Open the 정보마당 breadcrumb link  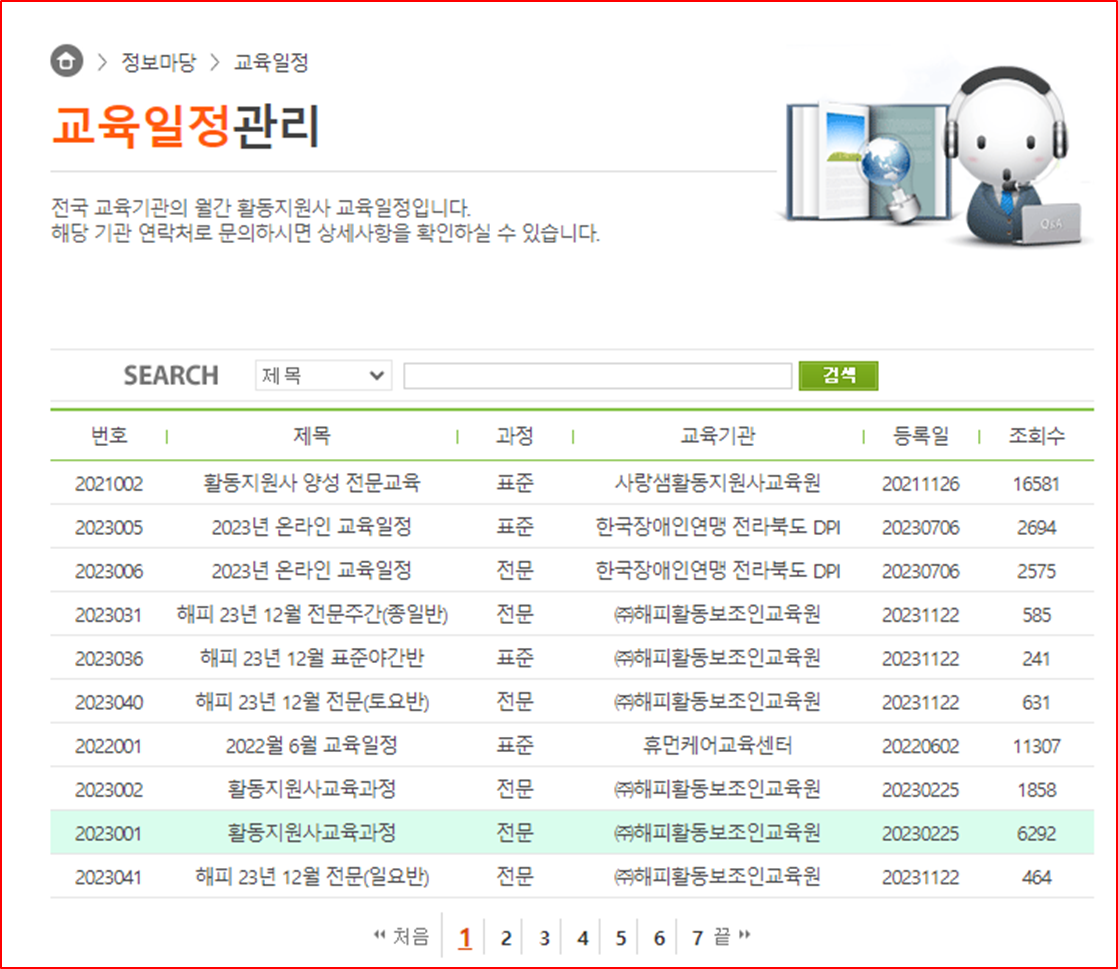pos(158,62)
